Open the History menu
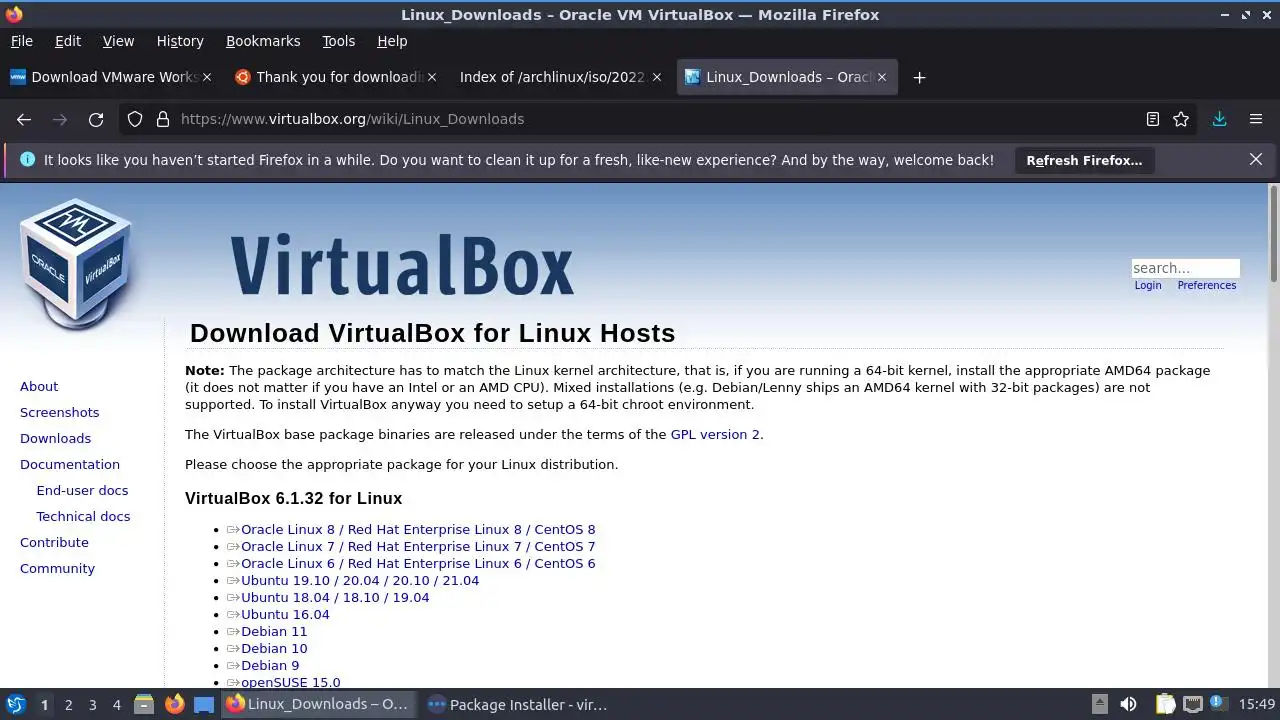This screenshot has width=1280, height=720. (180, 41)
